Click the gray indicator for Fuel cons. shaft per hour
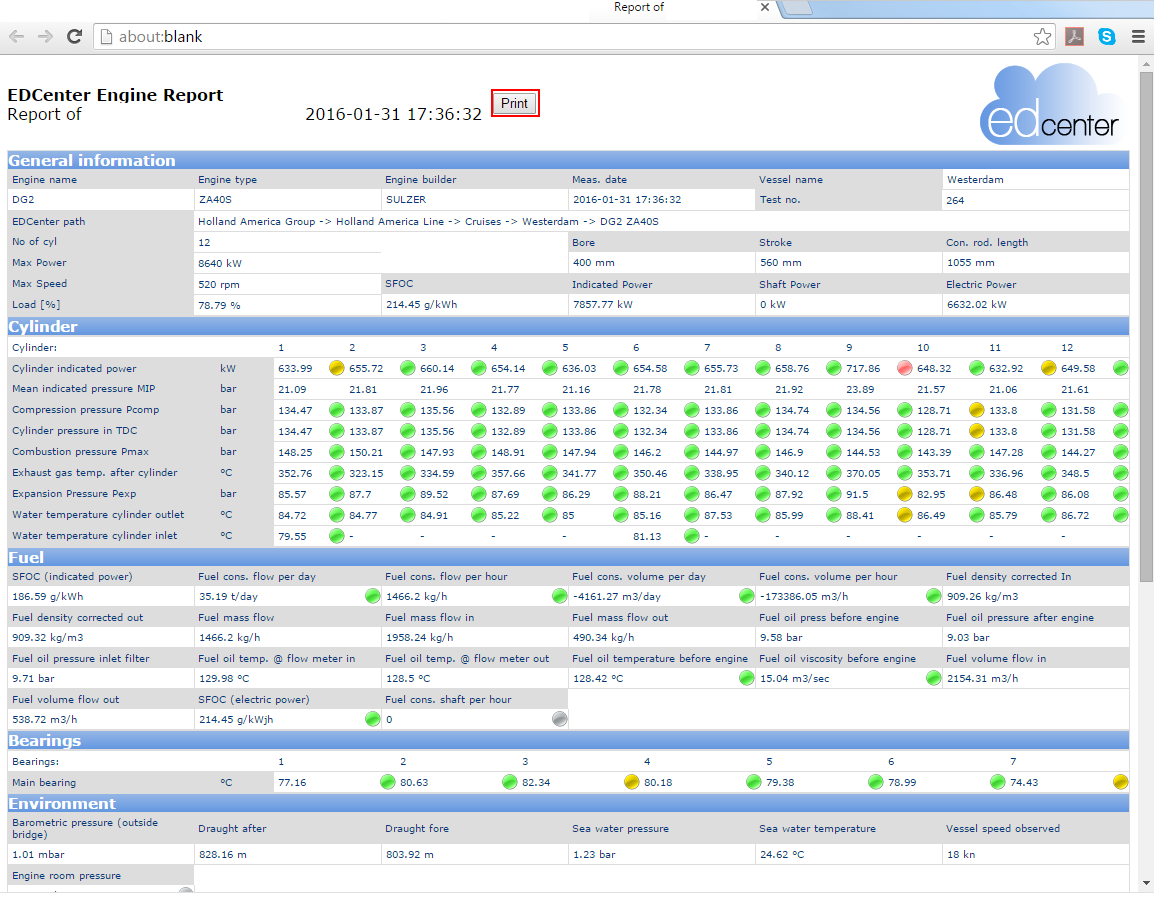1157x900 pixels. [560, 719]
